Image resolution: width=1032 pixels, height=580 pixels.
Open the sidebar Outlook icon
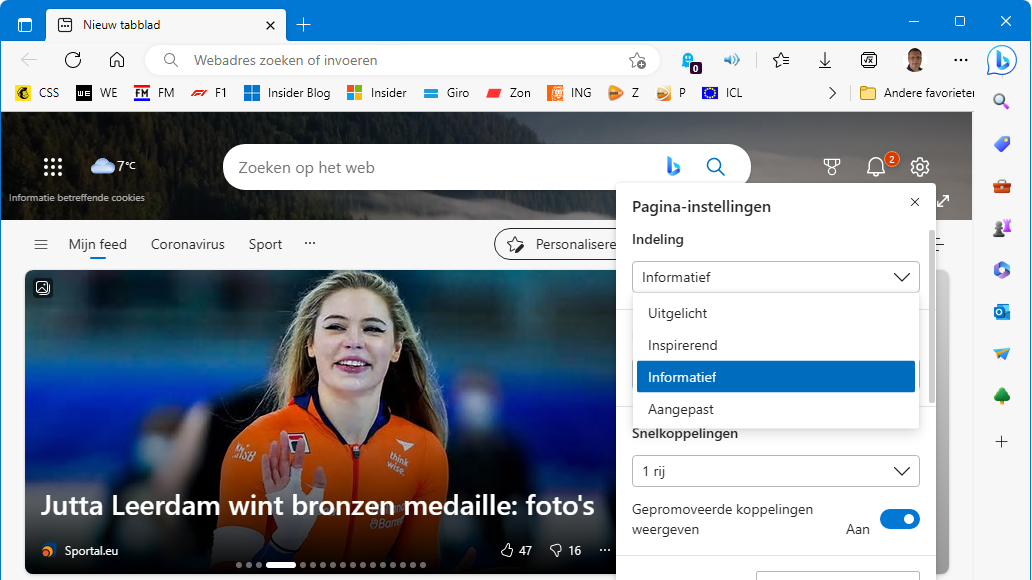click(1001, 311)
